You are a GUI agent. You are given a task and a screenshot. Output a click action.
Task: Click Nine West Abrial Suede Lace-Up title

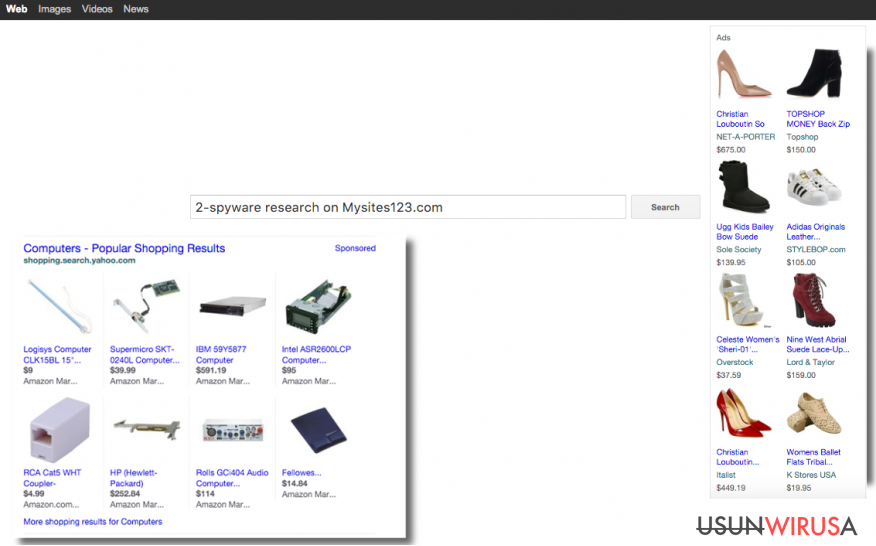click(817, 344)
